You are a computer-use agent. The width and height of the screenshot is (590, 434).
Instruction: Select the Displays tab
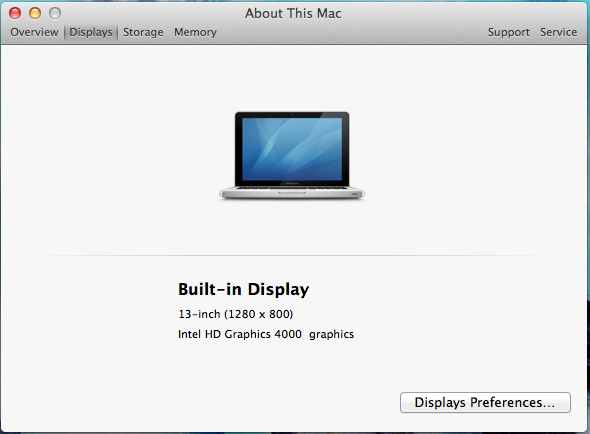click(x=91, y=32)
